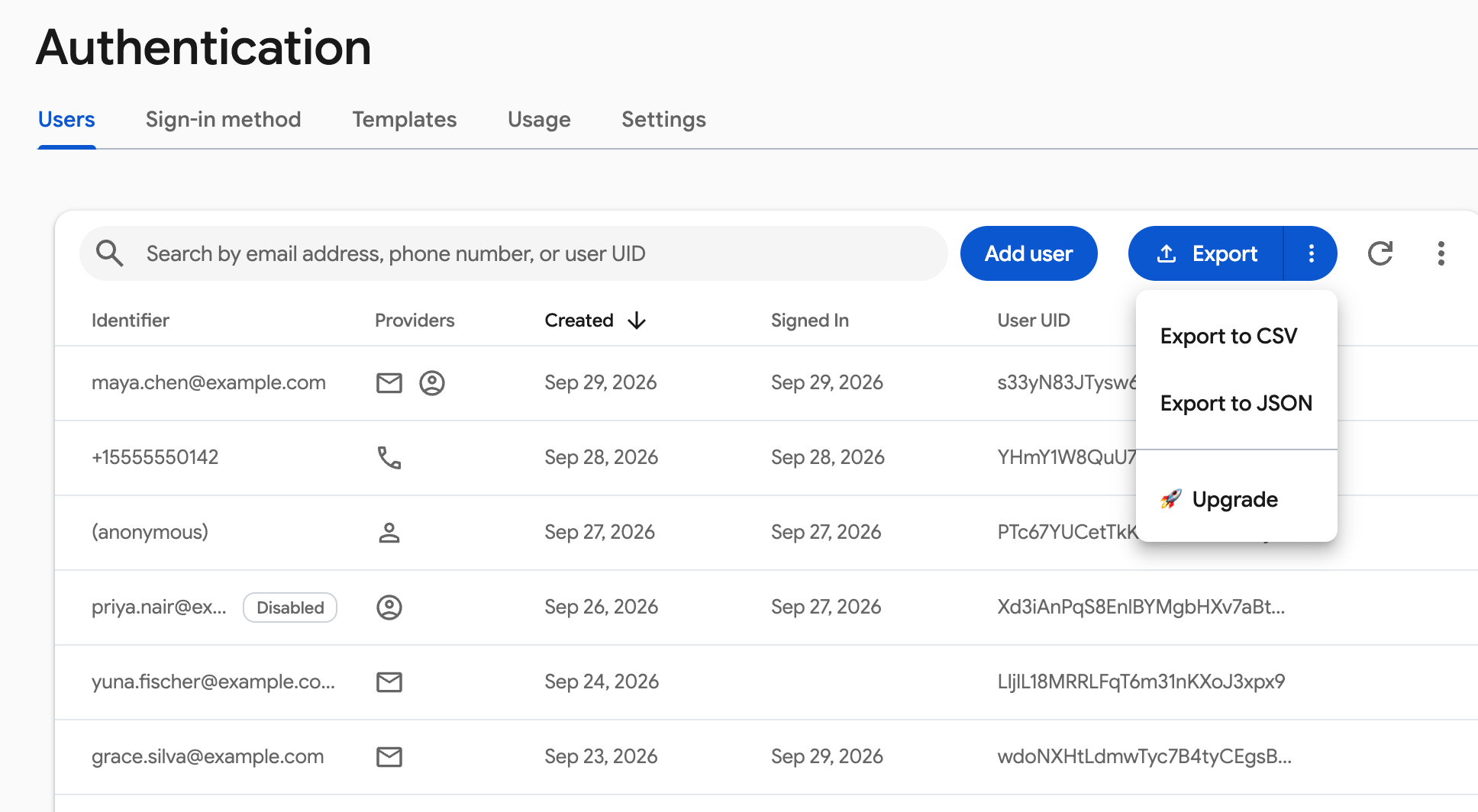Select the priya.nair@ex... identifier

coord(159,607)
